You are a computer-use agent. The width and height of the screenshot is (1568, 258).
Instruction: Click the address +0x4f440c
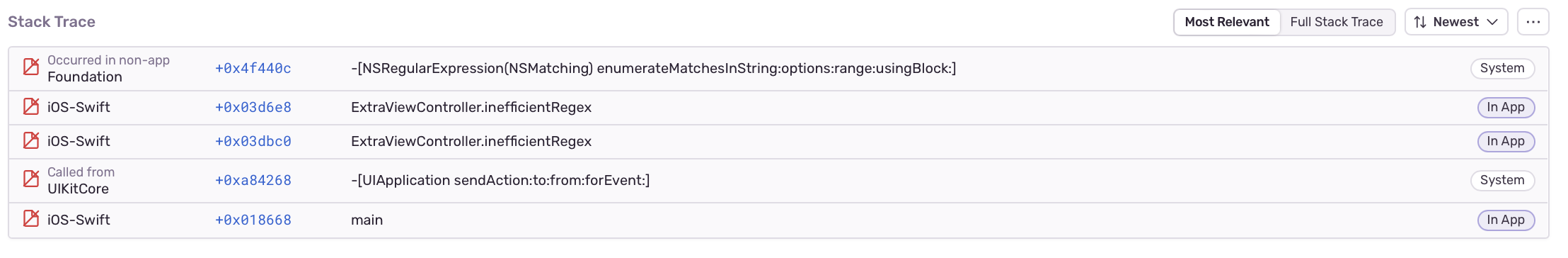click(x=253, y=69)
